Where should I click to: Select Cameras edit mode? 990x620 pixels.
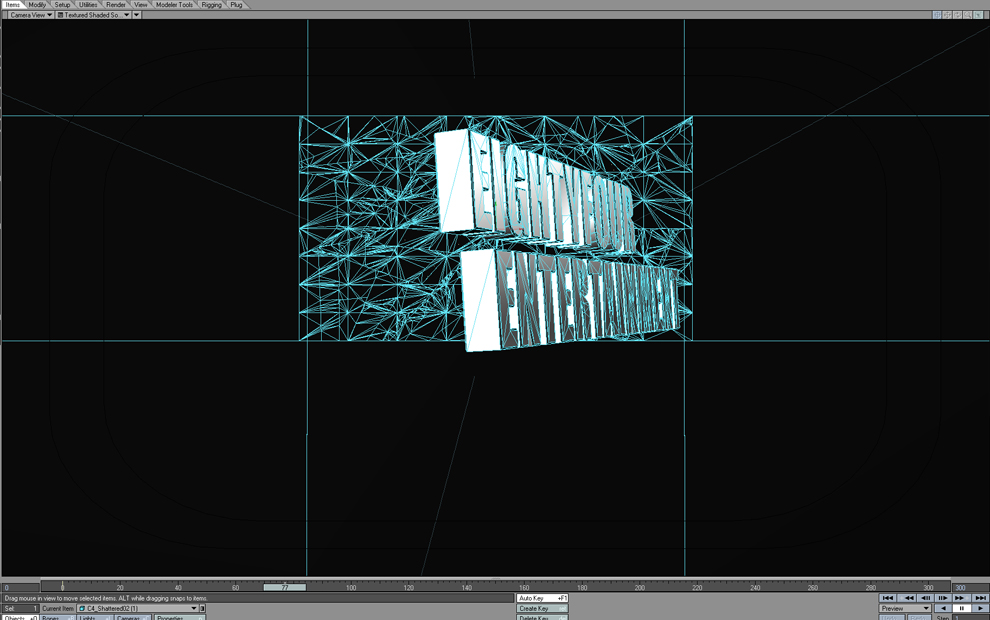click(132, 617)
